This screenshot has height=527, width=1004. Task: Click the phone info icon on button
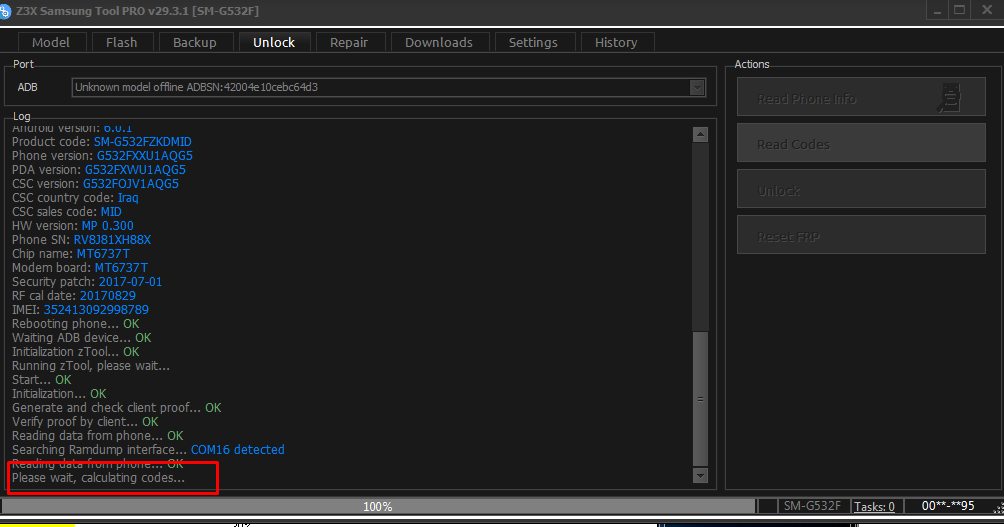(x=950, y=98)
